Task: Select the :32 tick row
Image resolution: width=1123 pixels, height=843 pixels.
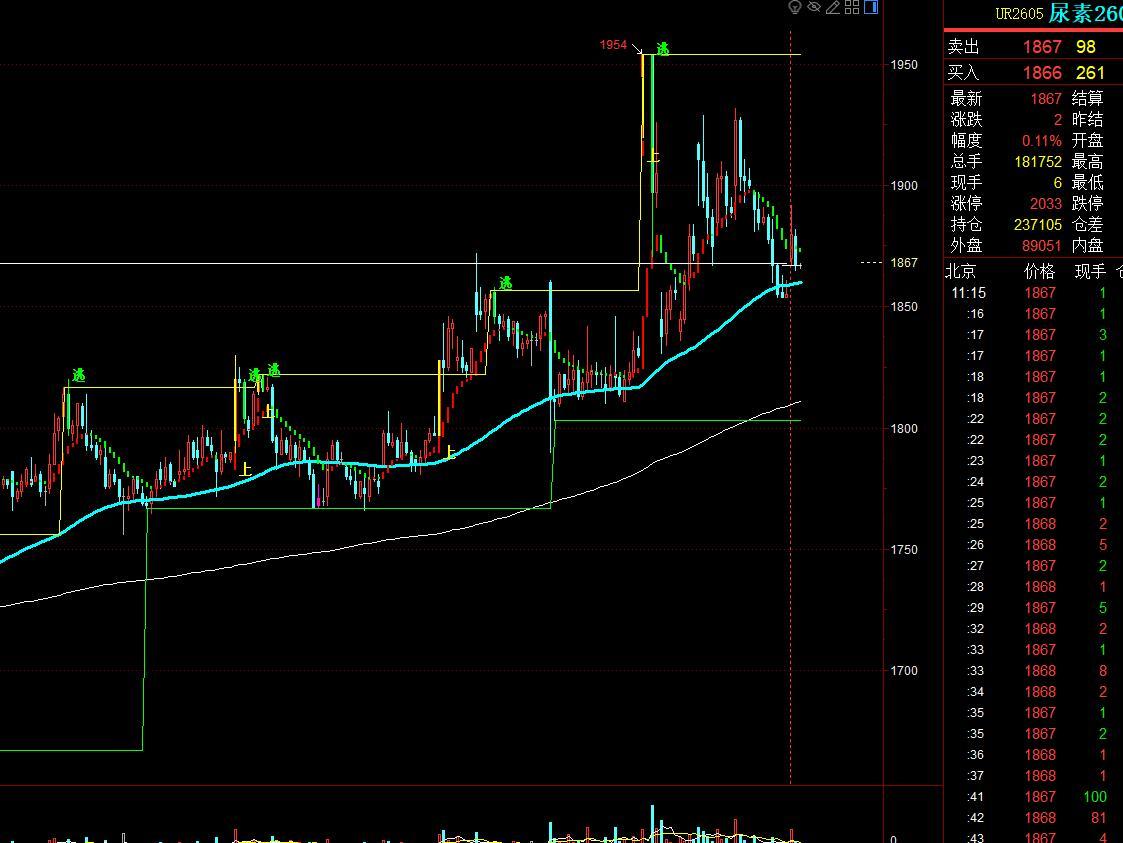Action: click(x=1033, y=629)
